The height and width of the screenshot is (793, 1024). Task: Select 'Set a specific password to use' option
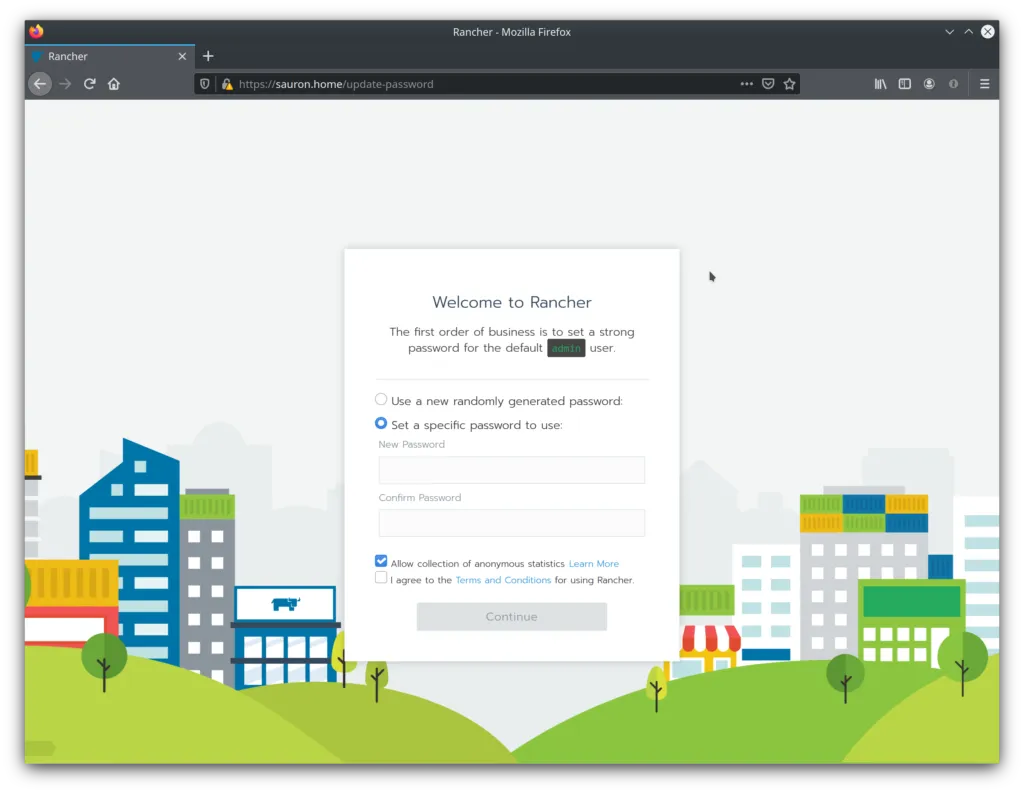[381, 424]
